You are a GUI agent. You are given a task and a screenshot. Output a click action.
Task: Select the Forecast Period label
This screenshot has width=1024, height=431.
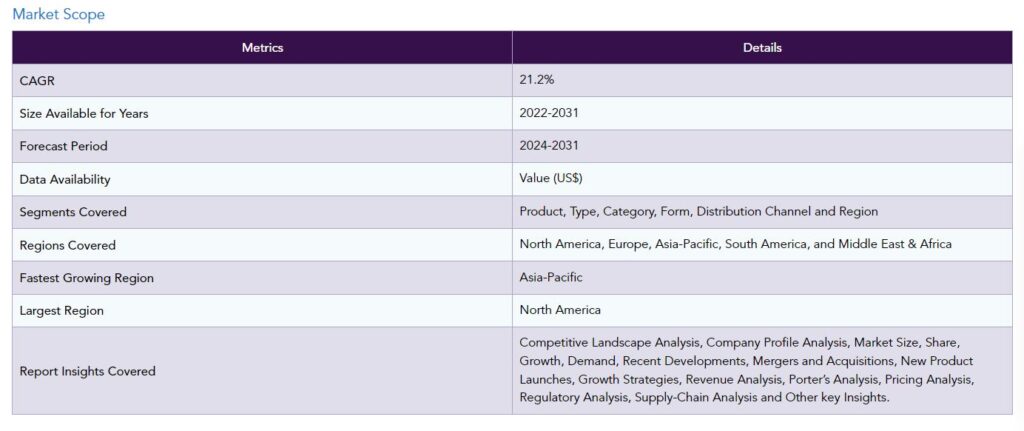(63, 146)
